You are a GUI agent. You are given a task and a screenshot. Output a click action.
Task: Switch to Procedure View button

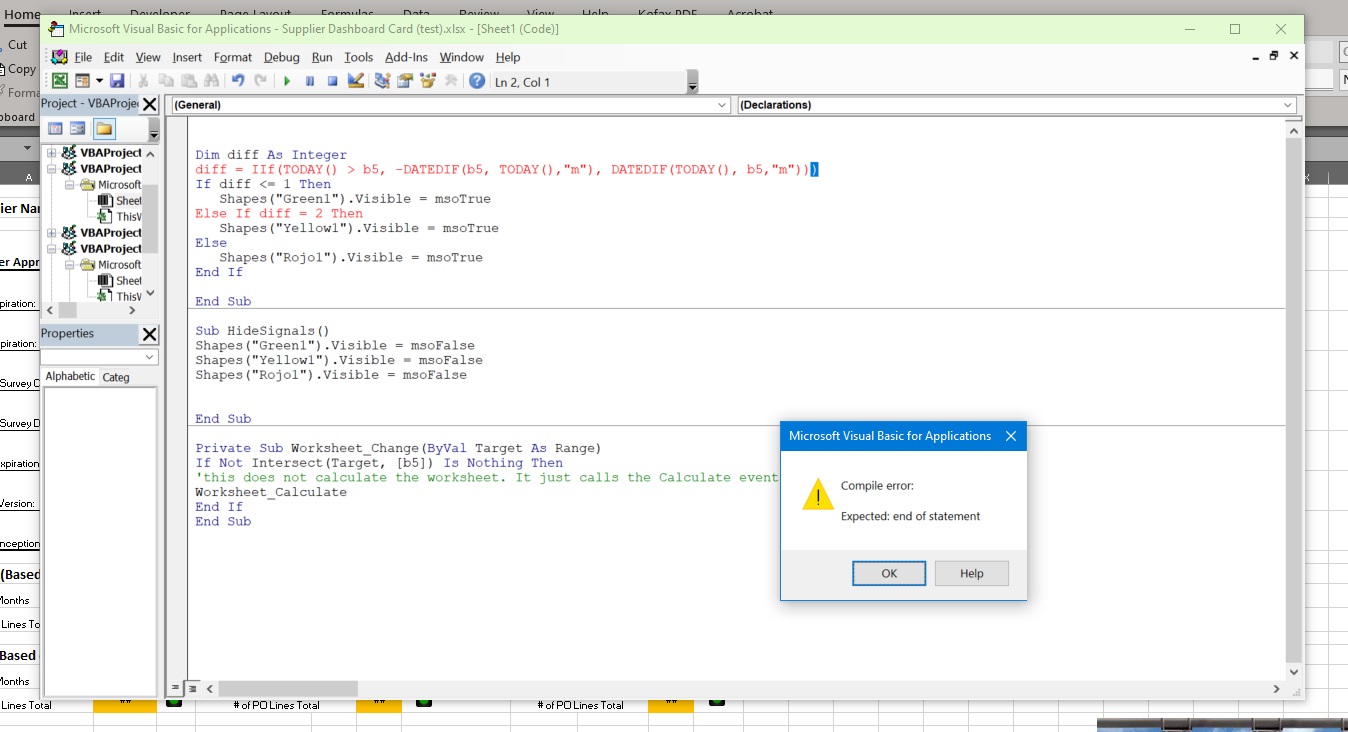coord(176,688)
